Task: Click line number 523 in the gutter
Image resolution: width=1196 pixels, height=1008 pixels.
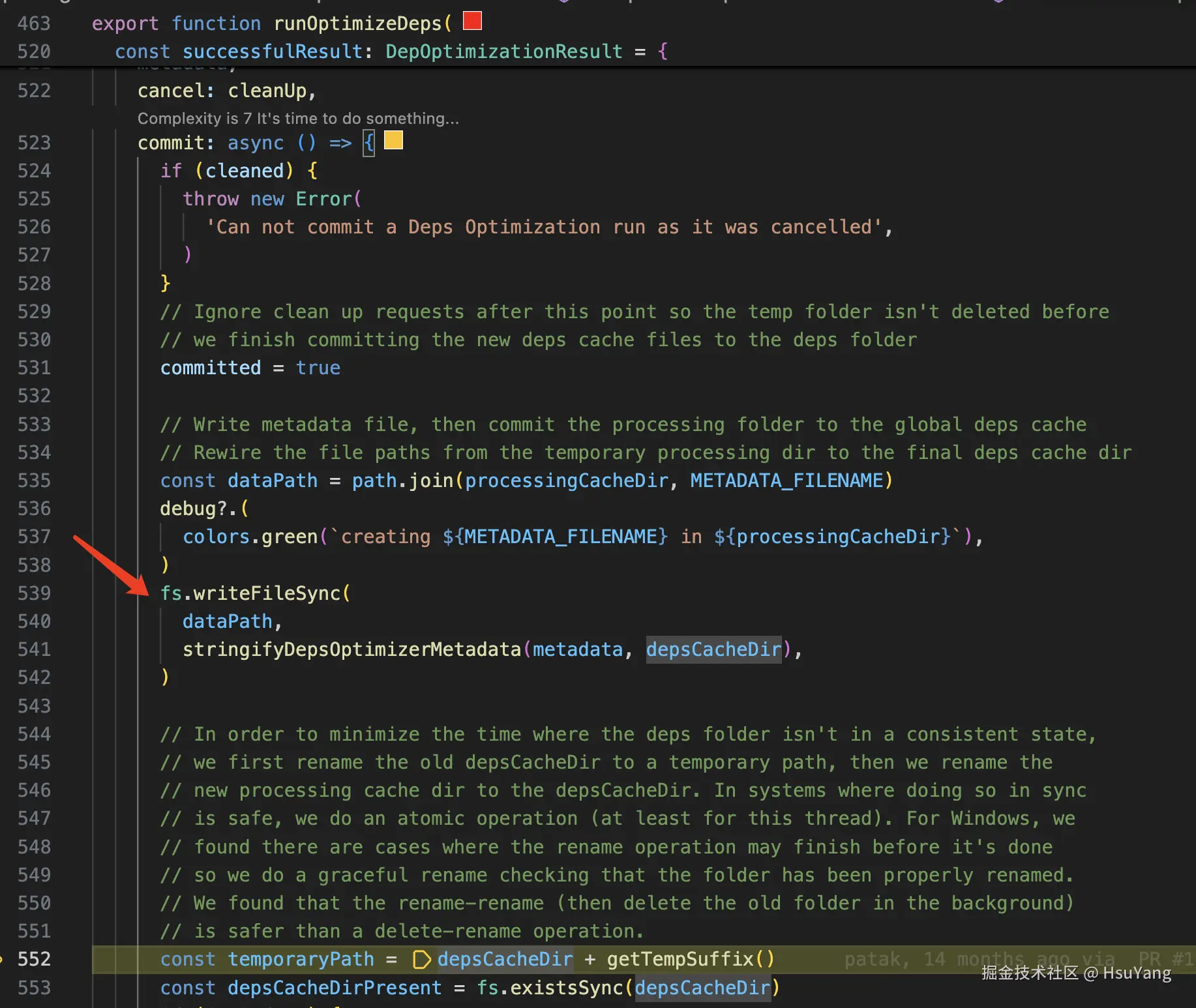Action: pos(34,143)
